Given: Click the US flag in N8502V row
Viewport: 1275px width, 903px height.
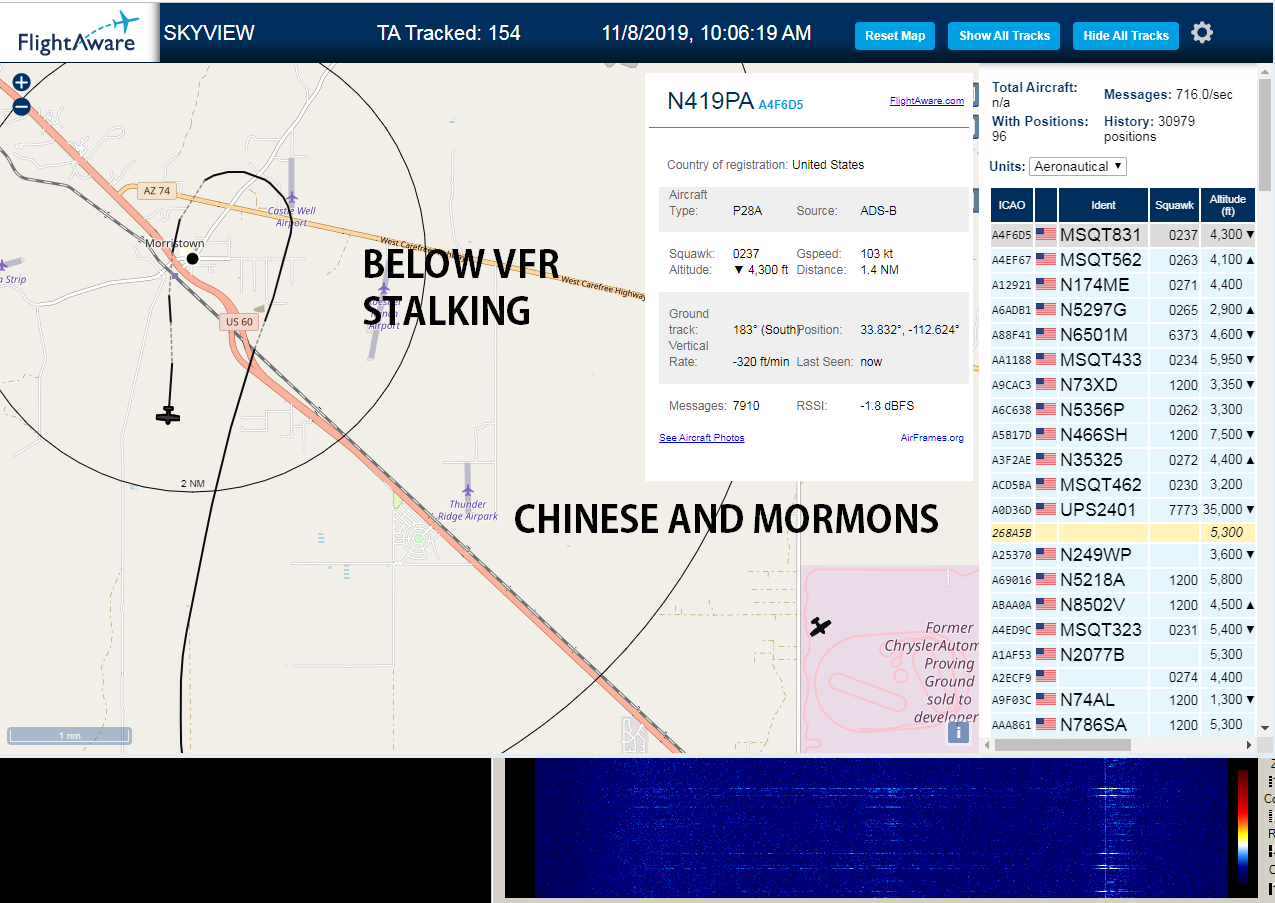Looking at the screenshot, I should click(1046, 605).
